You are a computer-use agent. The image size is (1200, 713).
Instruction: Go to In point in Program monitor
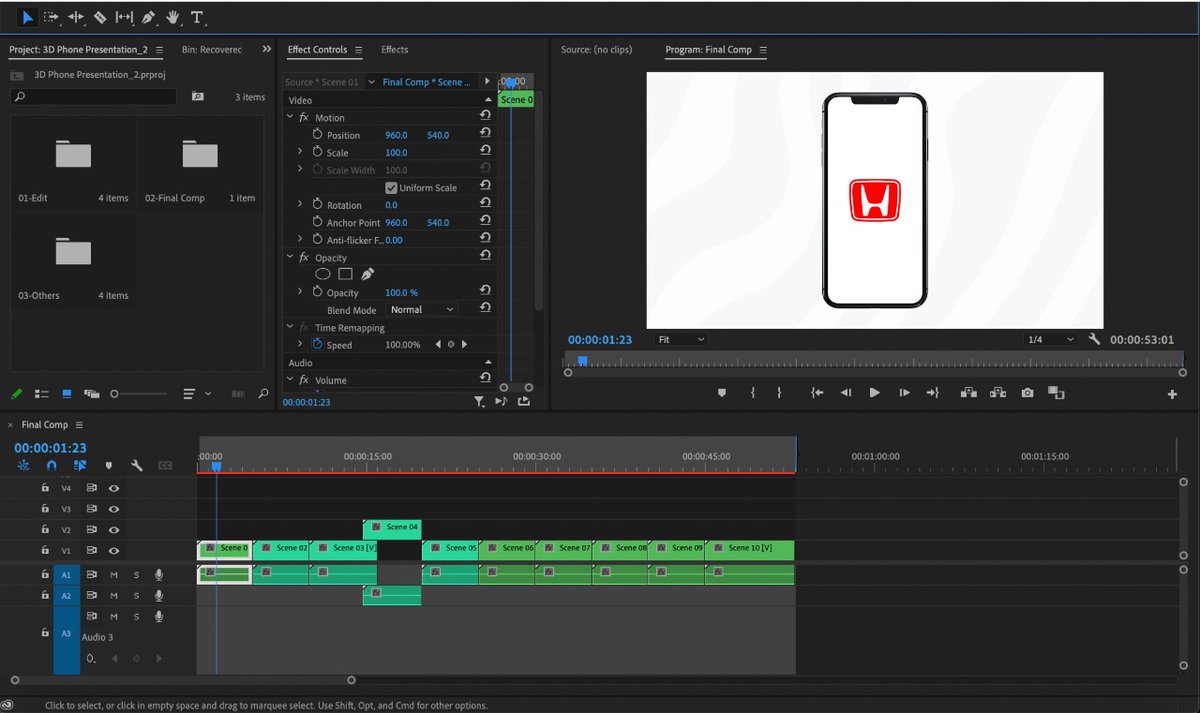tap(817, 393)
